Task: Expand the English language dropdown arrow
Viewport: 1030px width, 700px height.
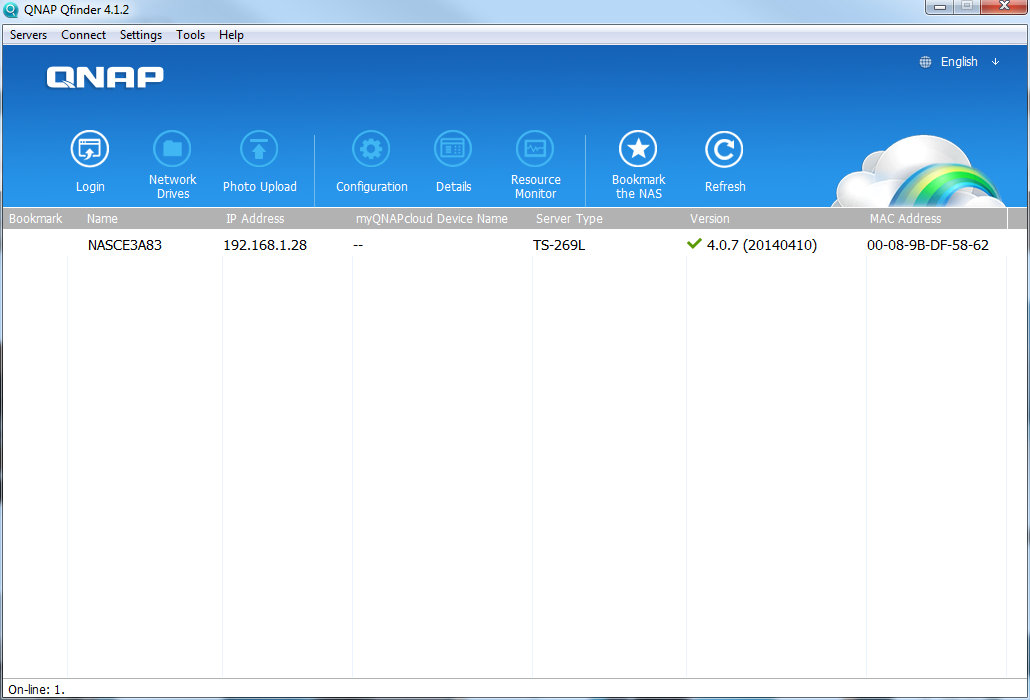Action: (x=996, y=62)
